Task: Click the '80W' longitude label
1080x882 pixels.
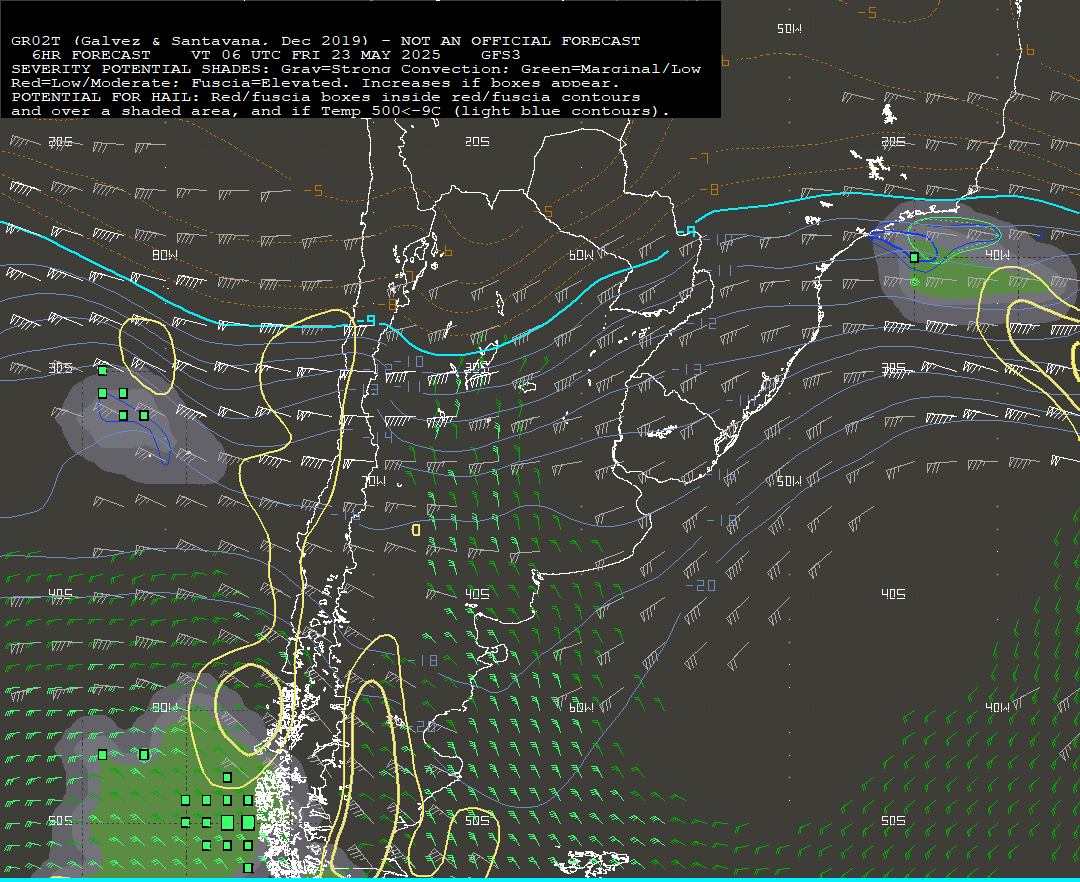Action: [x=165, y=255]
